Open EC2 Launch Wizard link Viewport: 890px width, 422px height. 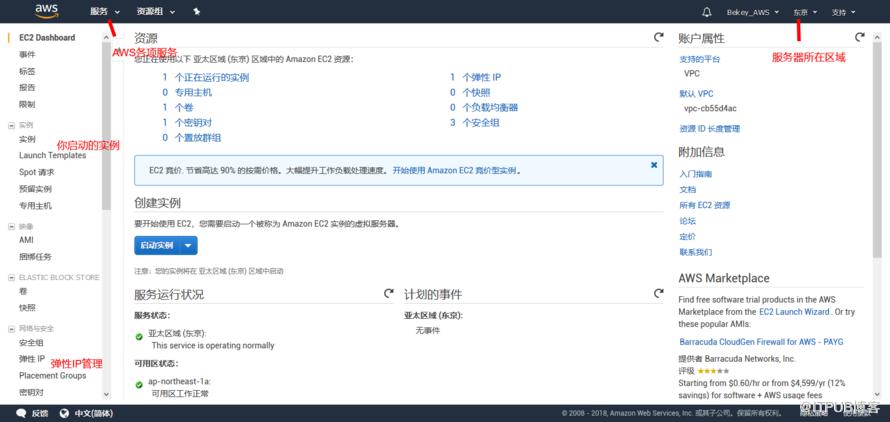pyautogui.click(x=795, y=312)
